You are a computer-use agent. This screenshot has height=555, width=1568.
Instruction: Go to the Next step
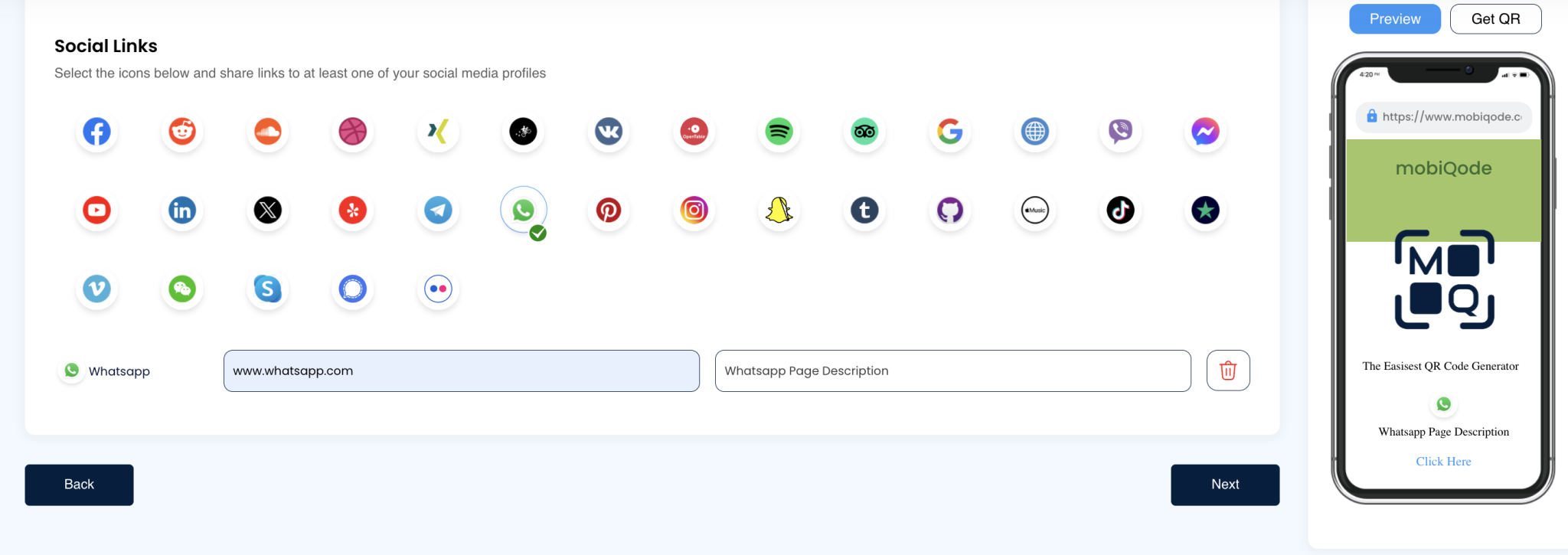point(1224,485)
